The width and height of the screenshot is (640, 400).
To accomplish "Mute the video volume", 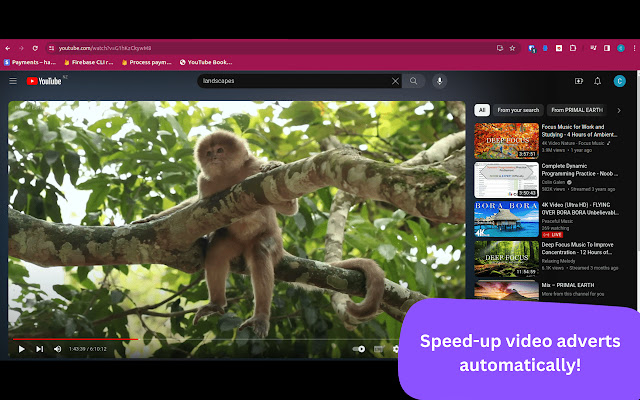I will pos(57,349).
